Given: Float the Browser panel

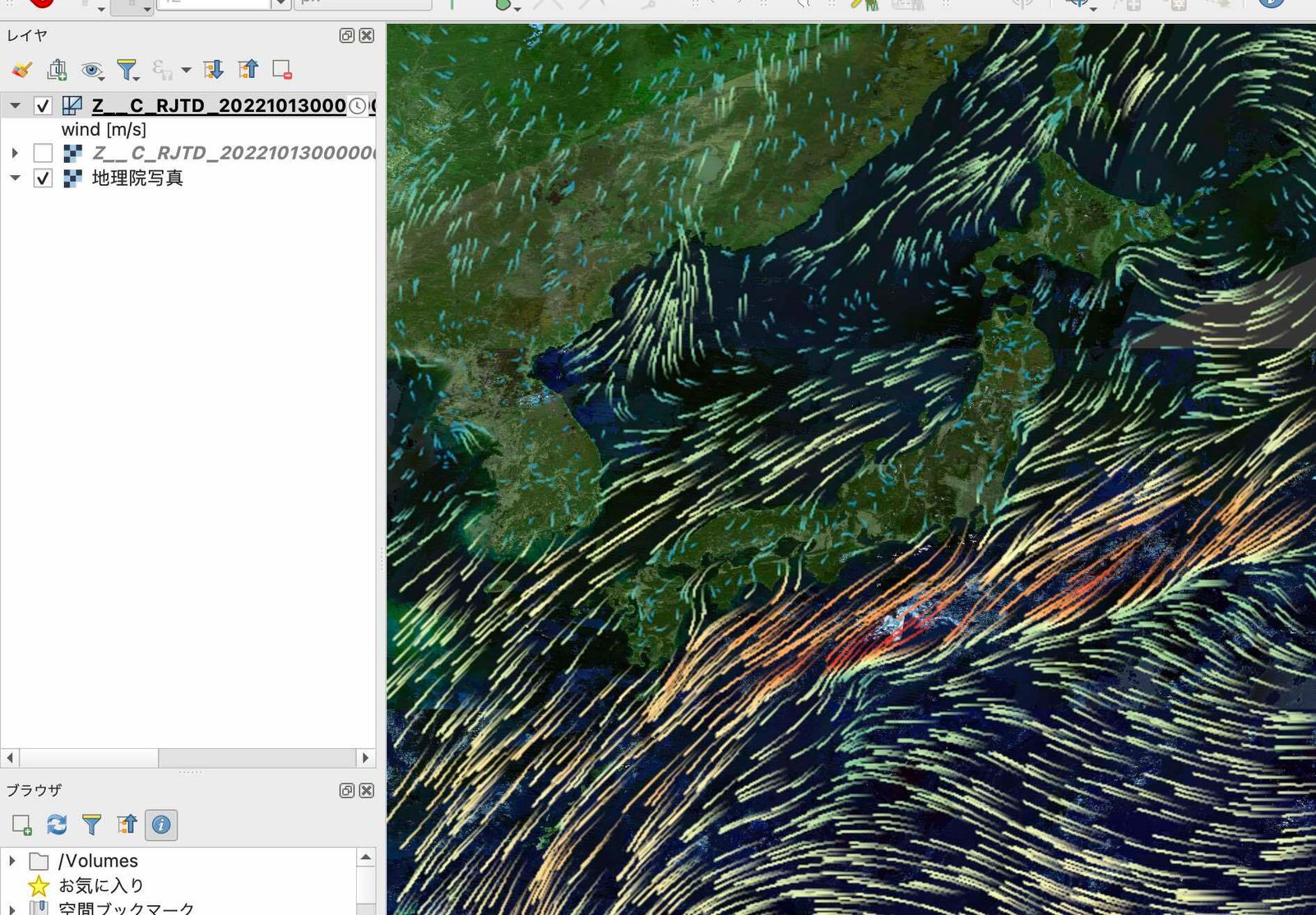Looking at the screenshot, I should point(347,790).
